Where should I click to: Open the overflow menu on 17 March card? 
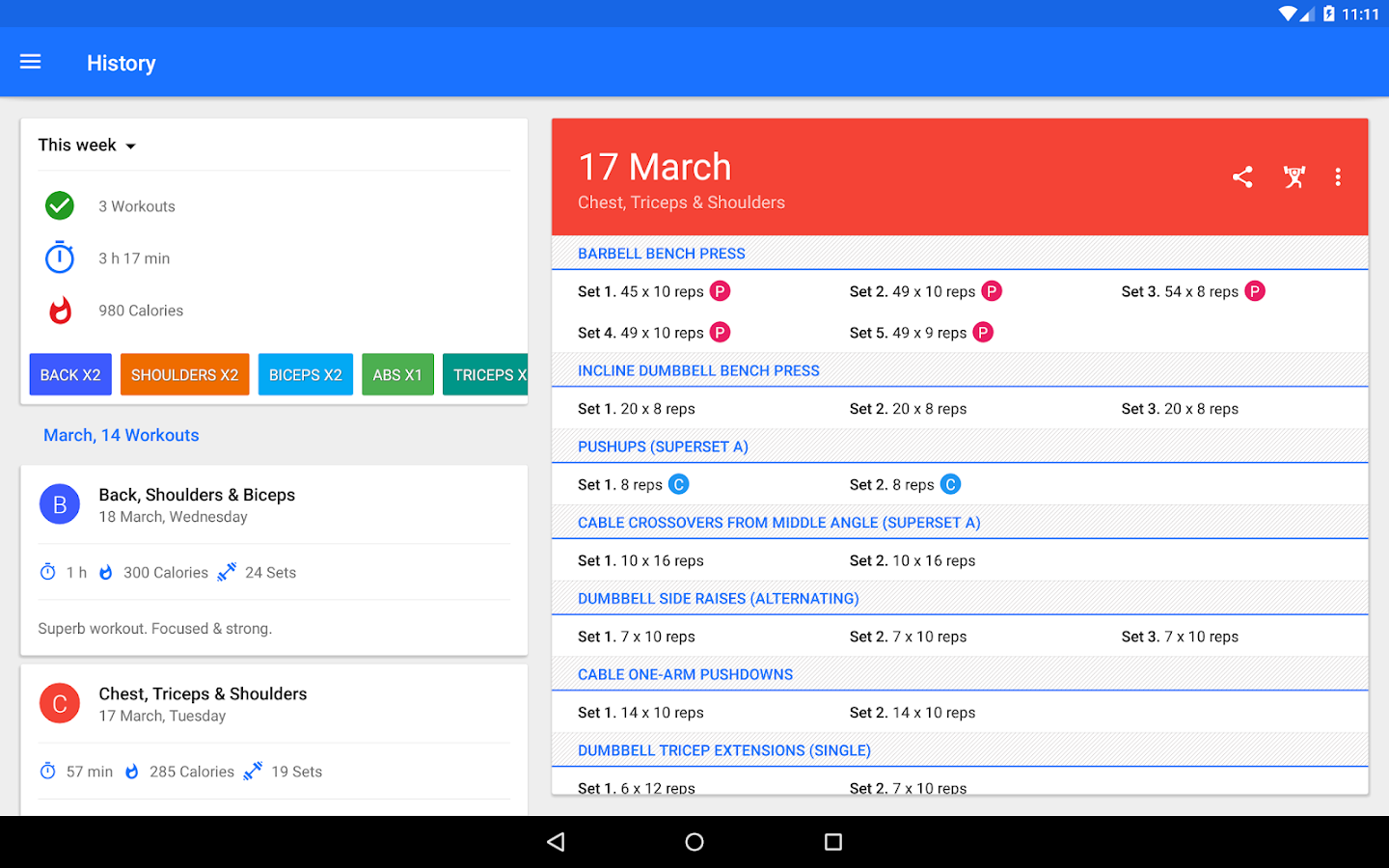coord(1338,176)
